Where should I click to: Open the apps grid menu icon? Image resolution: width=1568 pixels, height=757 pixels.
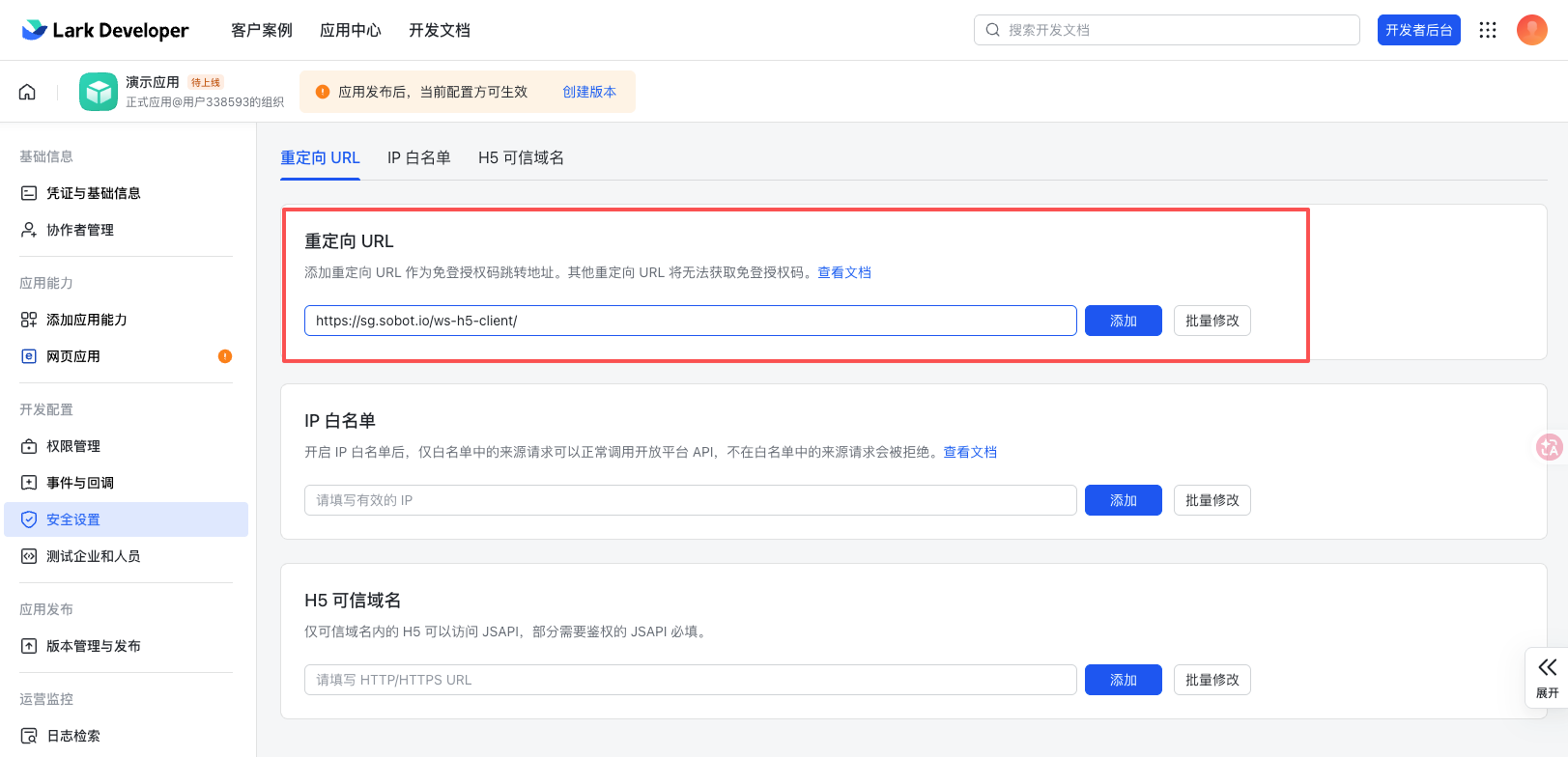pos(1488,30)
